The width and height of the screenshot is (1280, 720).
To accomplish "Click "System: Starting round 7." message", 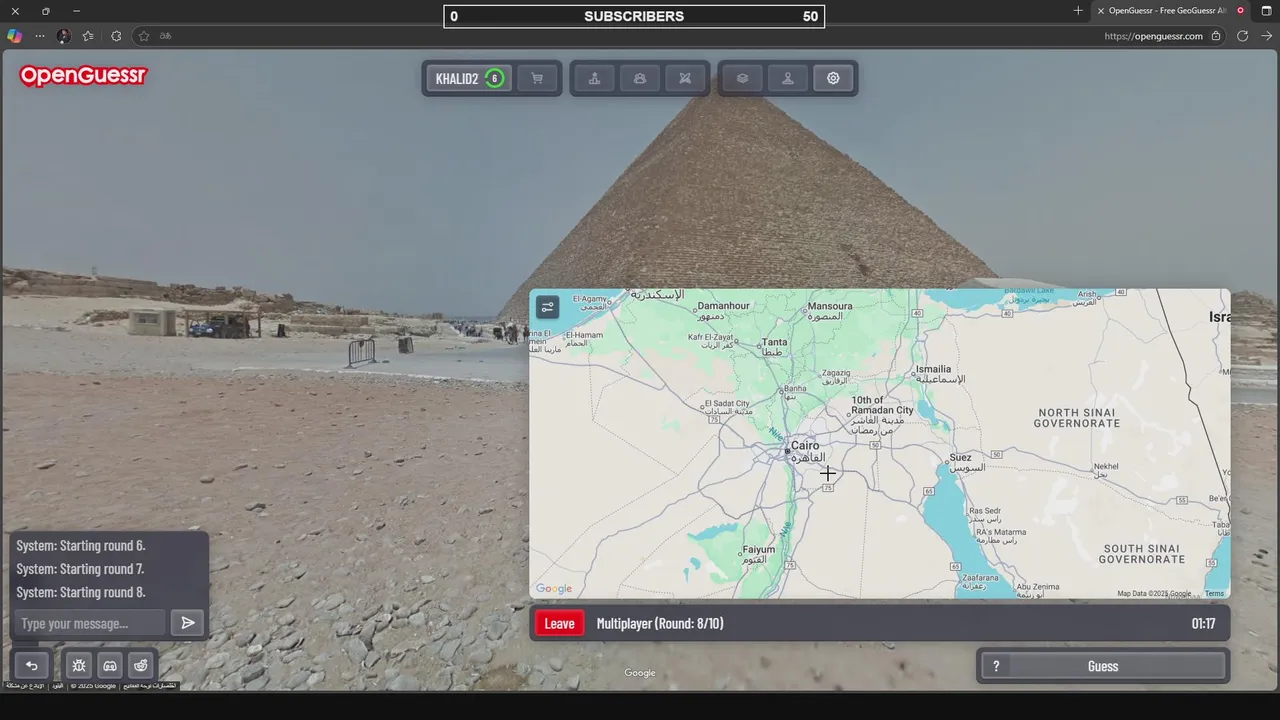I will (x=81, y=569).
